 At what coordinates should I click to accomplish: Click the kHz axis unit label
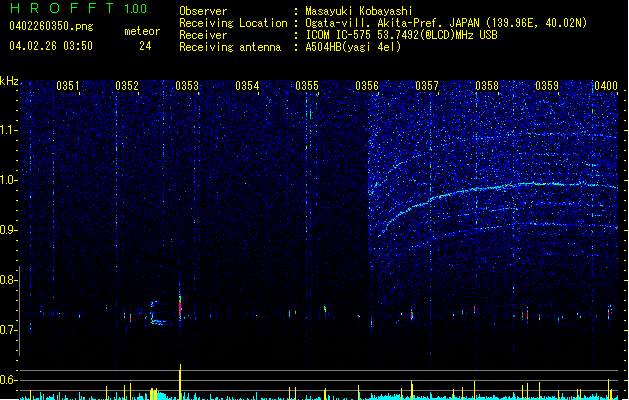(9, 81)
